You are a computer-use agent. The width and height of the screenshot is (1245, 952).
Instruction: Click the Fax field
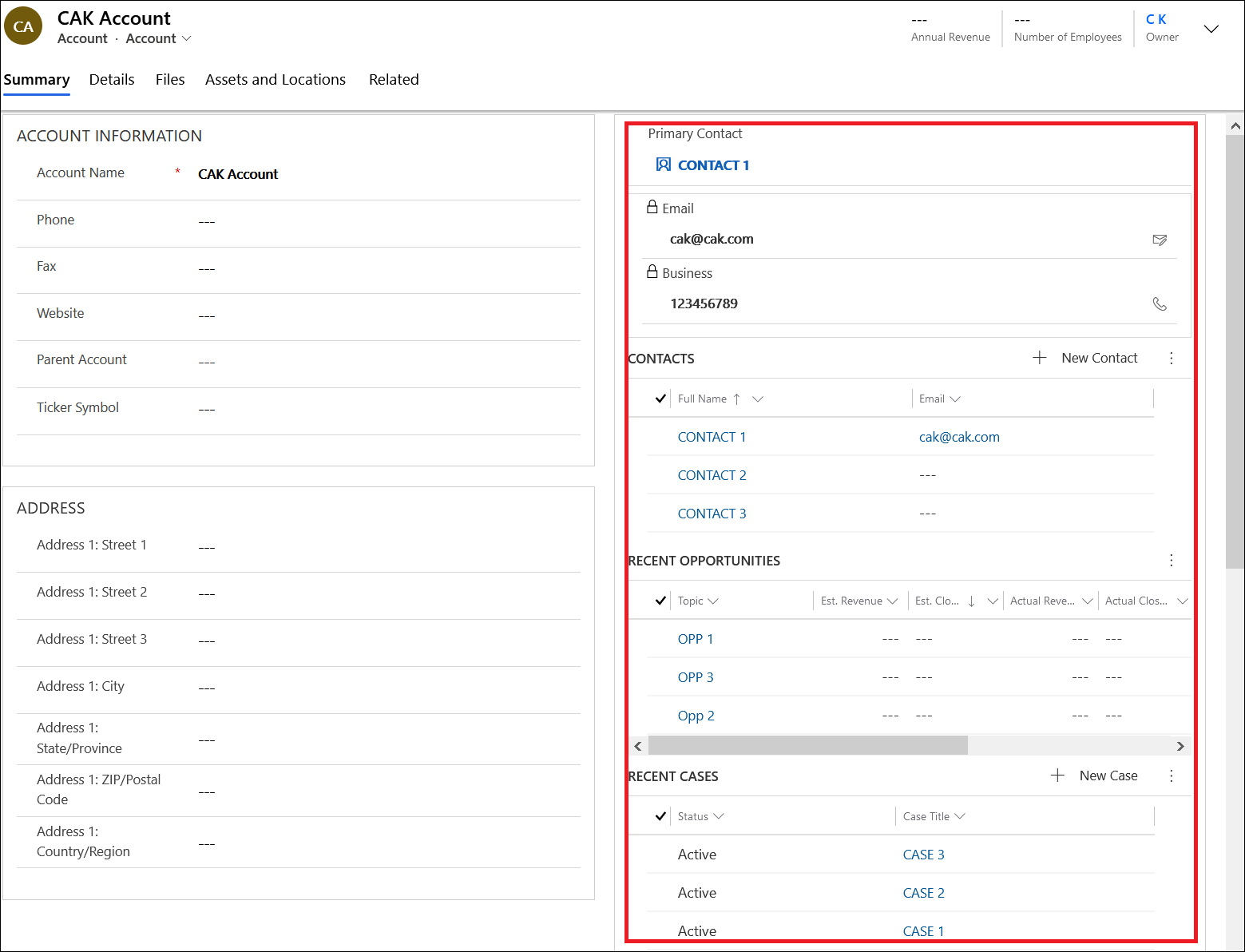click(x=299, y=268)
